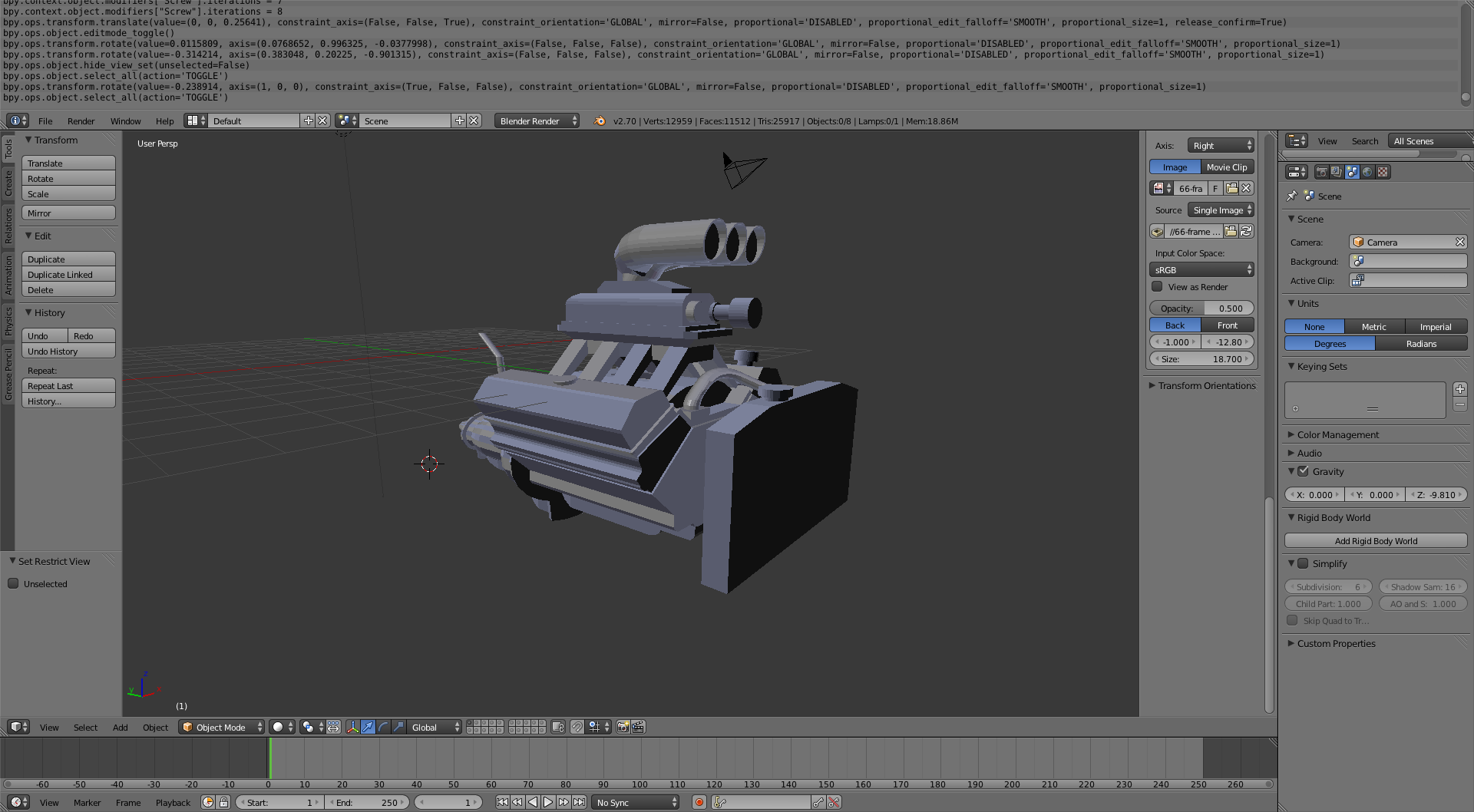1474x812 pixels.
Task: Open the outliner editor type selector
Action: pos(1297,140)
